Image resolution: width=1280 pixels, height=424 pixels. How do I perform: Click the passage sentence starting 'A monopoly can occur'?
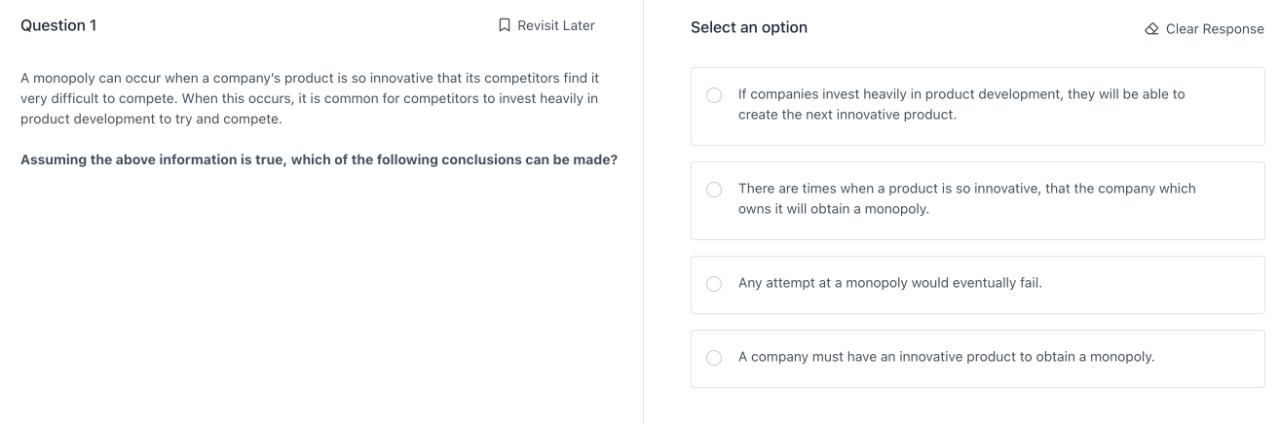pyautogui.click(x=300, y=77)
